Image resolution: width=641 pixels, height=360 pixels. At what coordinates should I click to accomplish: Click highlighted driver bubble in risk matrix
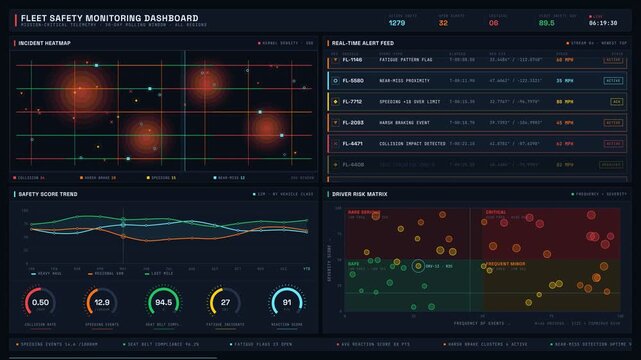418,266
